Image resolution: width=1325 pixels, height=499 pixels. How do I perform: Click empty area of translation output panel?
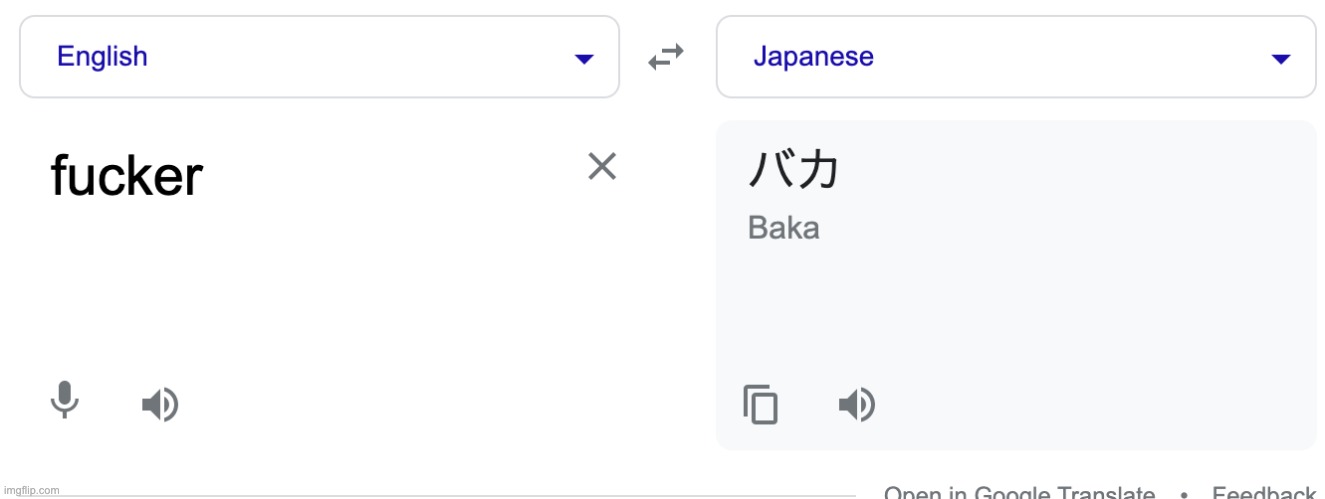pyautogui.click(x=1050, y=310)
